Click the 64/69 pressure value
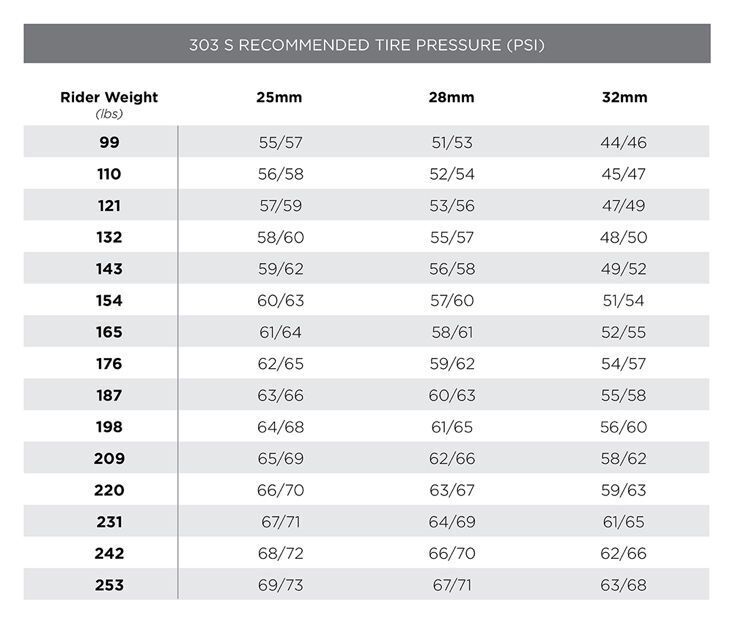This screenshot has width=733, height=632. (x=452, y=522)
